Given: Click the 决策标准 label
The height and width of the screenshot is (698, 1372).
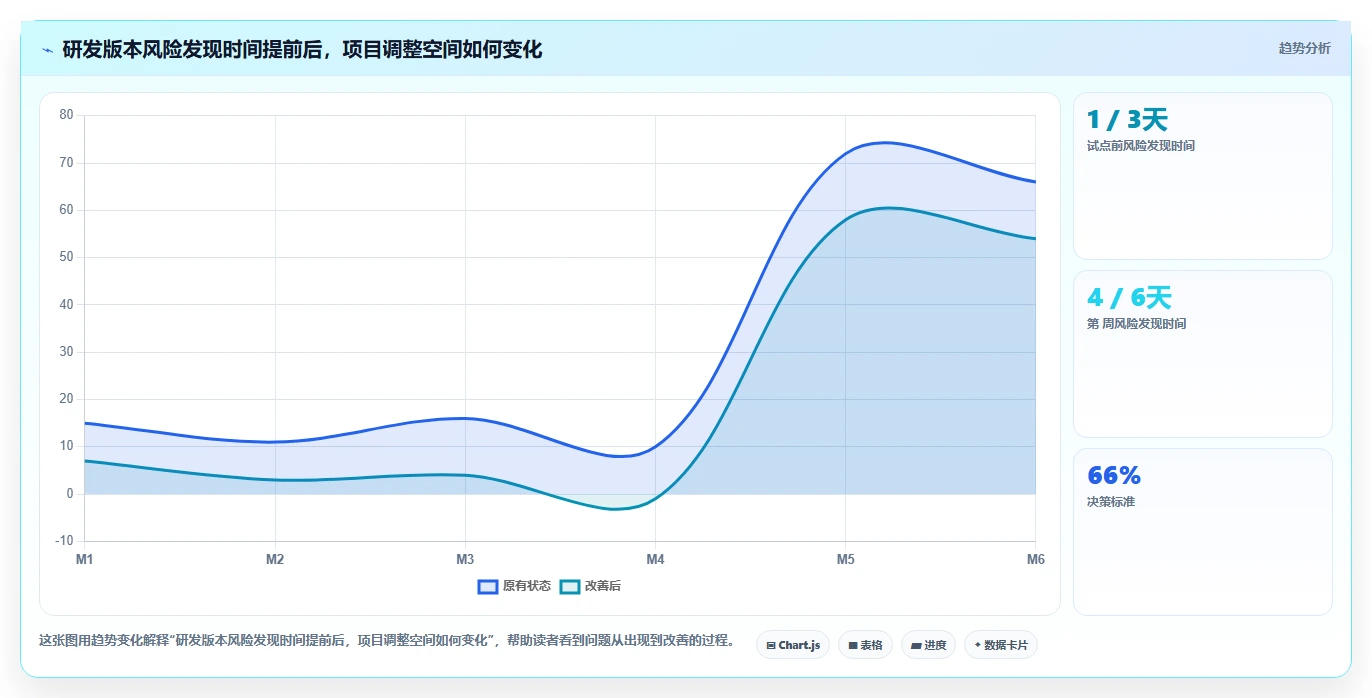Looking at the screenshot, I should pos(1111,502).
